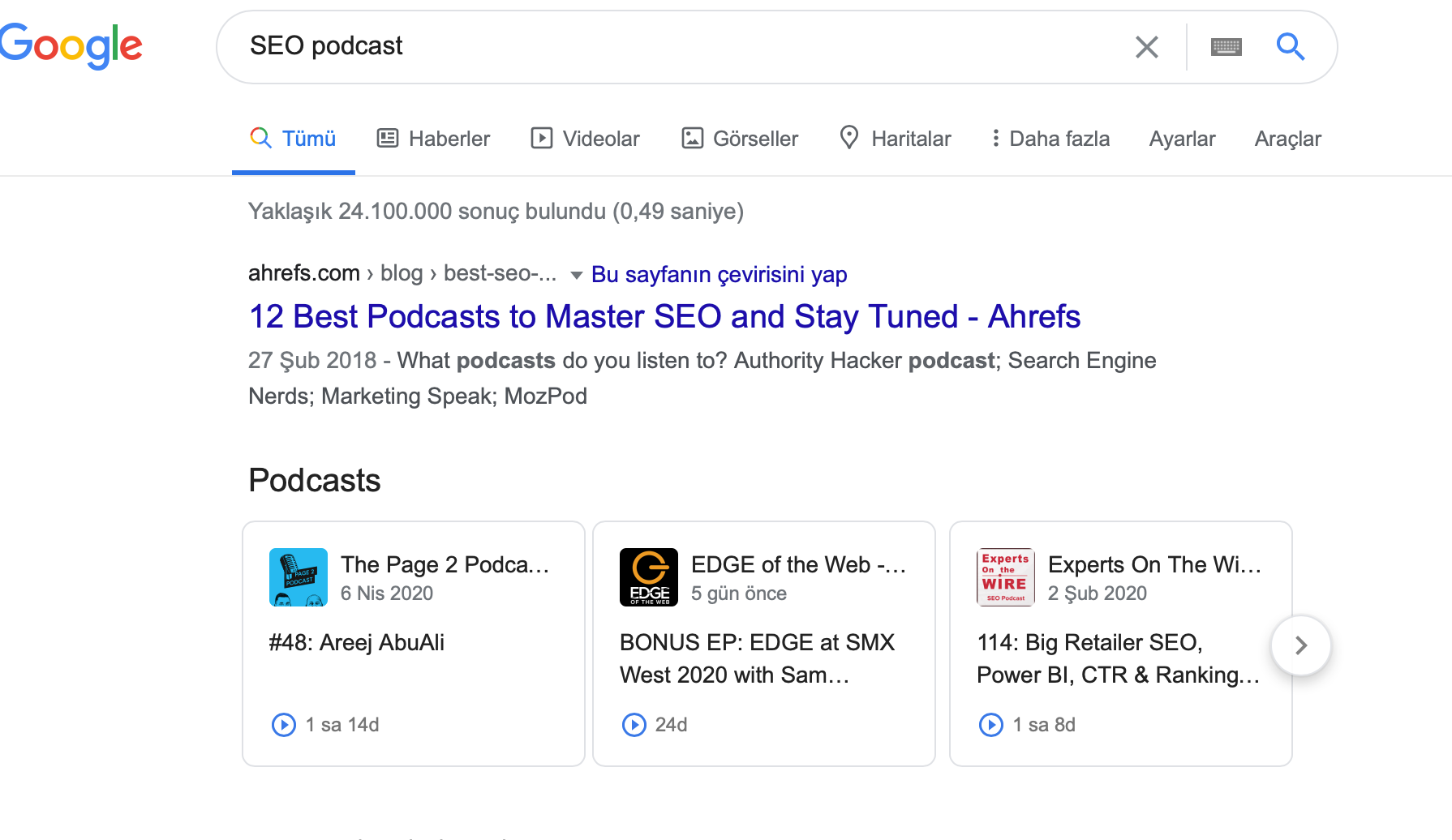Open the EDGE of the Web thumbnail
Image resolution: width=1452 pixels, height=840 pixels.
pos(649,577)
